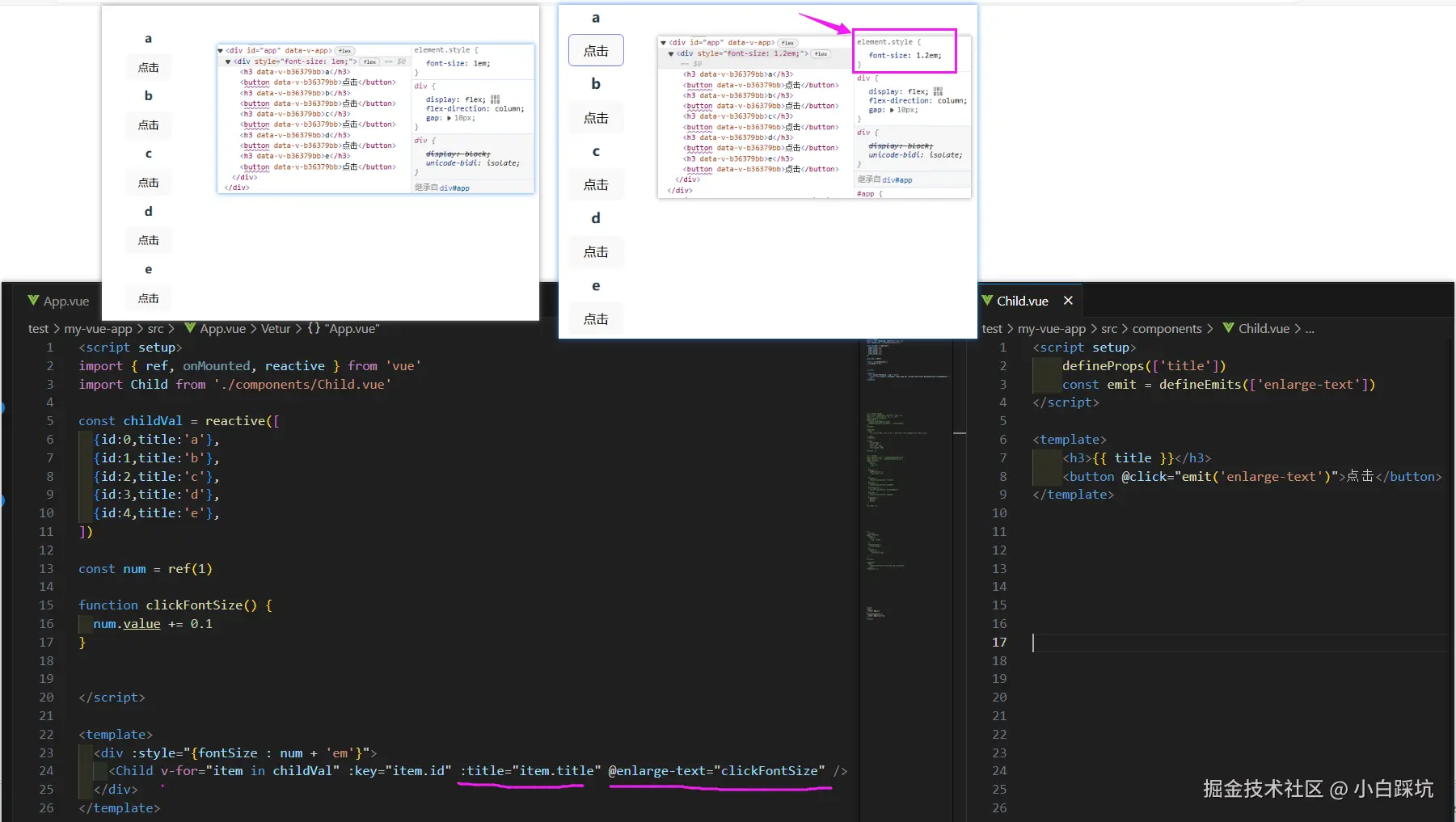Toggle flex badge on div#app in 1.2em DevTools
The width and height of the screenshot is (1456, 822).
[788, 43]
